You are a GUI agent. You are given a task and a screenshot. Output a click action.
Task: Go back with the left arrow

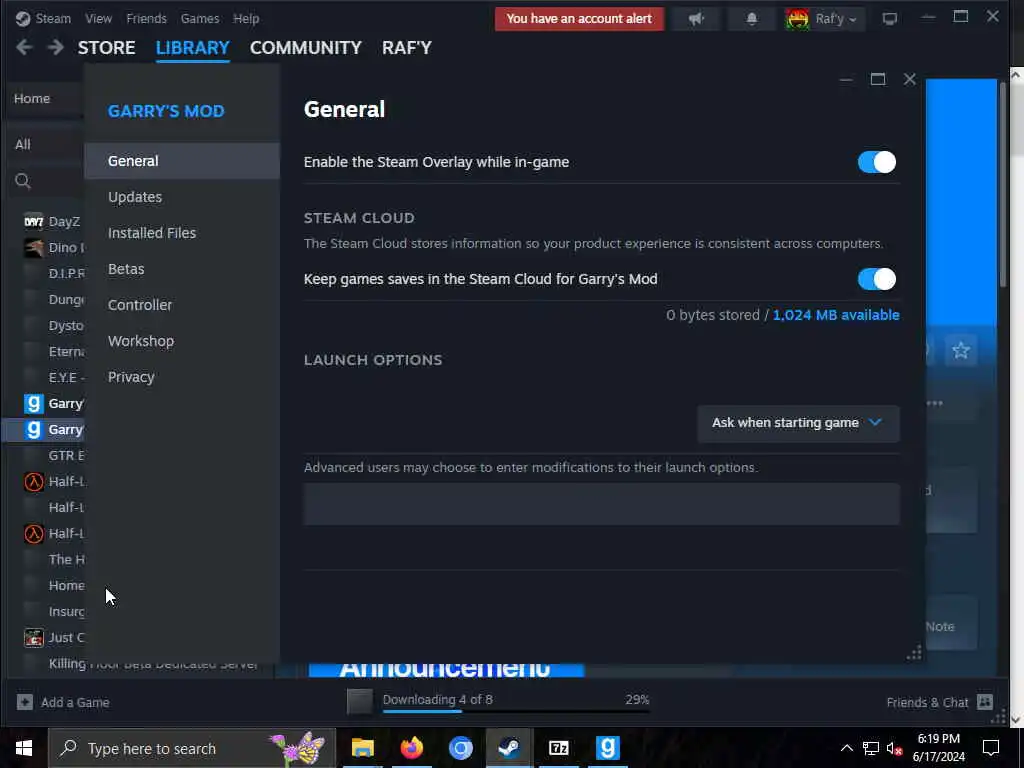(x=24, y=47)
